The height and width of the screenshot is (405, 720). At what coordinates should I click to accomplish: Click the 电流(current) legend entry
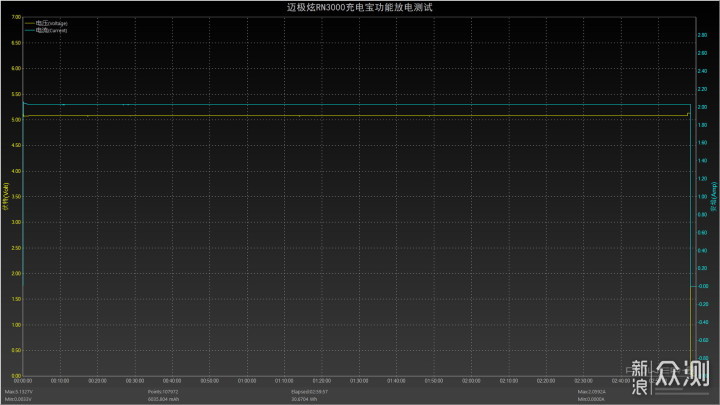(x=46, y=30)
